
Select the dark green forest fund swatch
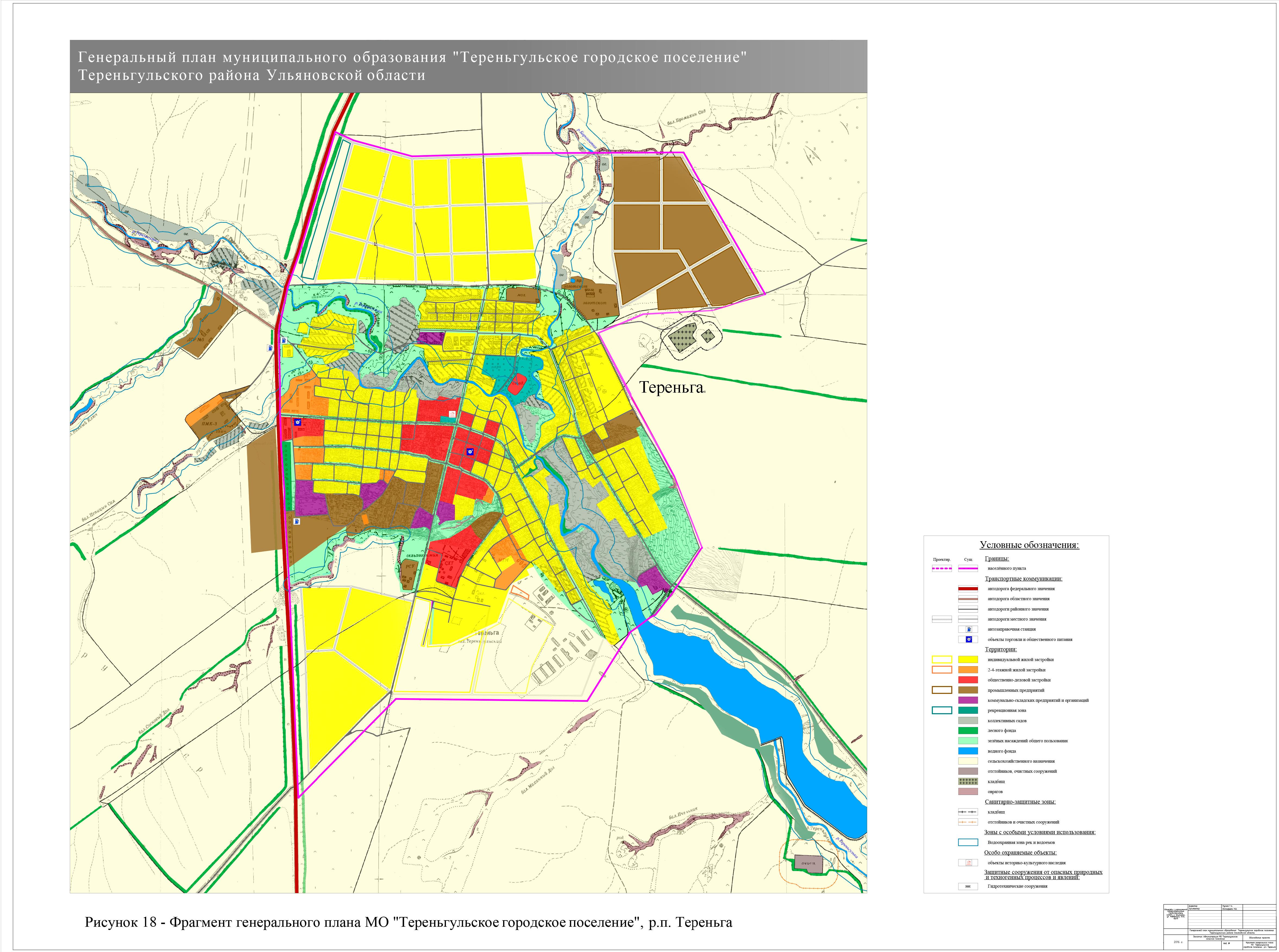(968, 731)
